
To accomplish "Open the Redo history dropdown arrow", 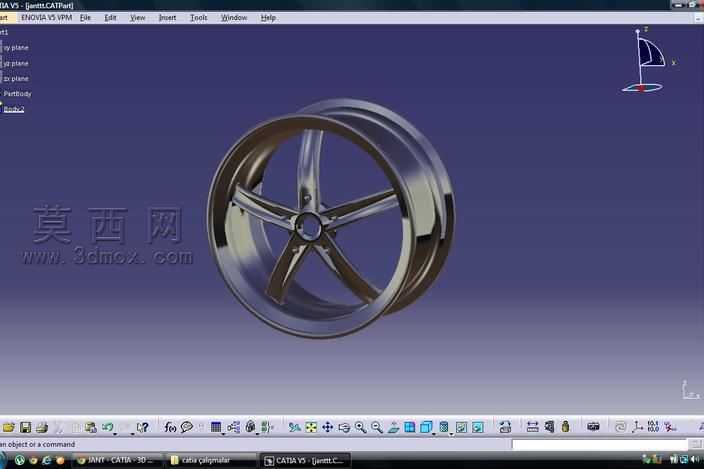I will (132, 434).
